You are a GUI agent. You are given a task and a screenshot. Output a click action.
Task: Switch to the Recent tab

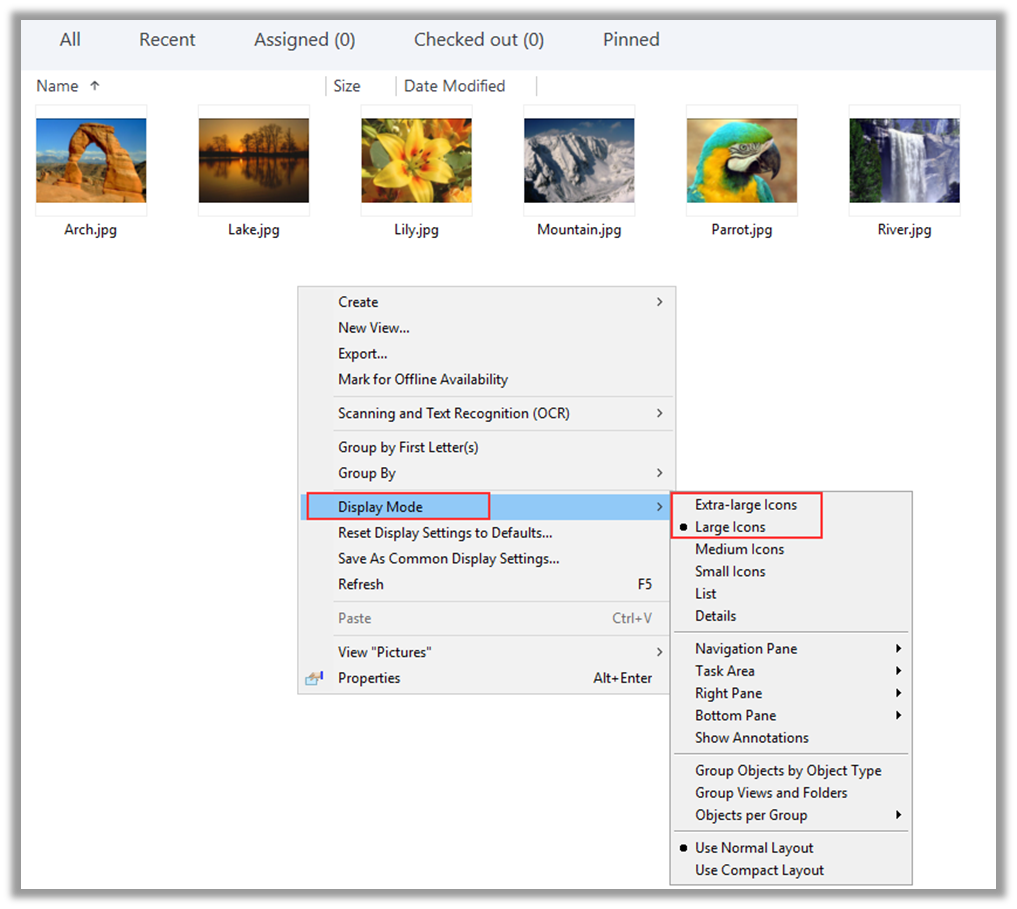(167, 40)
